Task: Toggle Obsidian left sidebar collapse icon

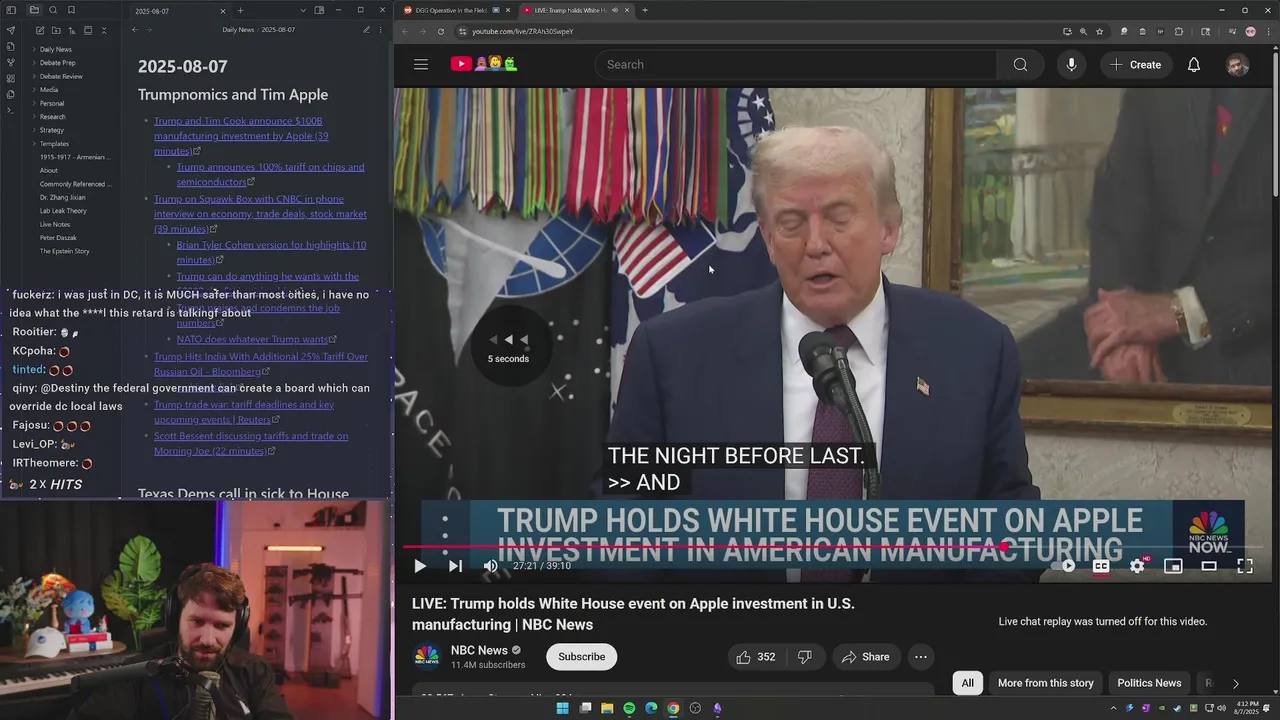Action: click(x=11, y=10)
